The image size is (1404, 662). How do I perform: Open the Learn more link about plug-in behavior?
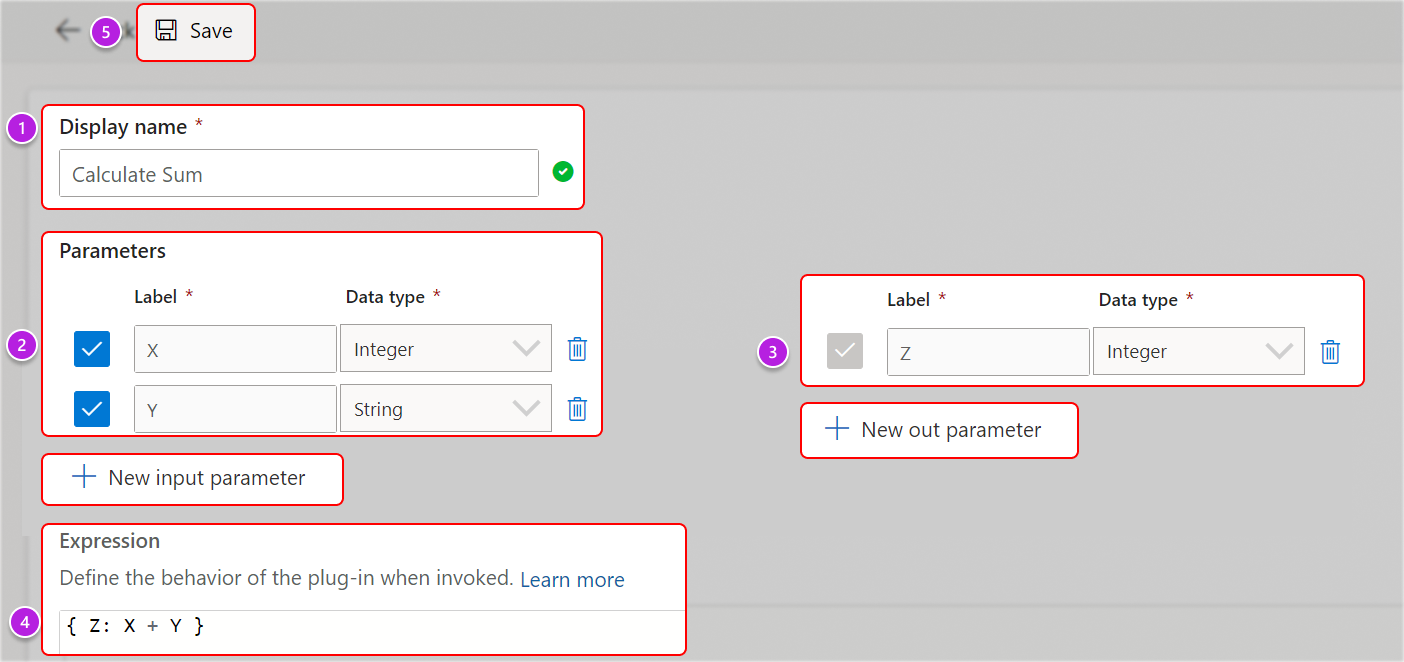572,579
